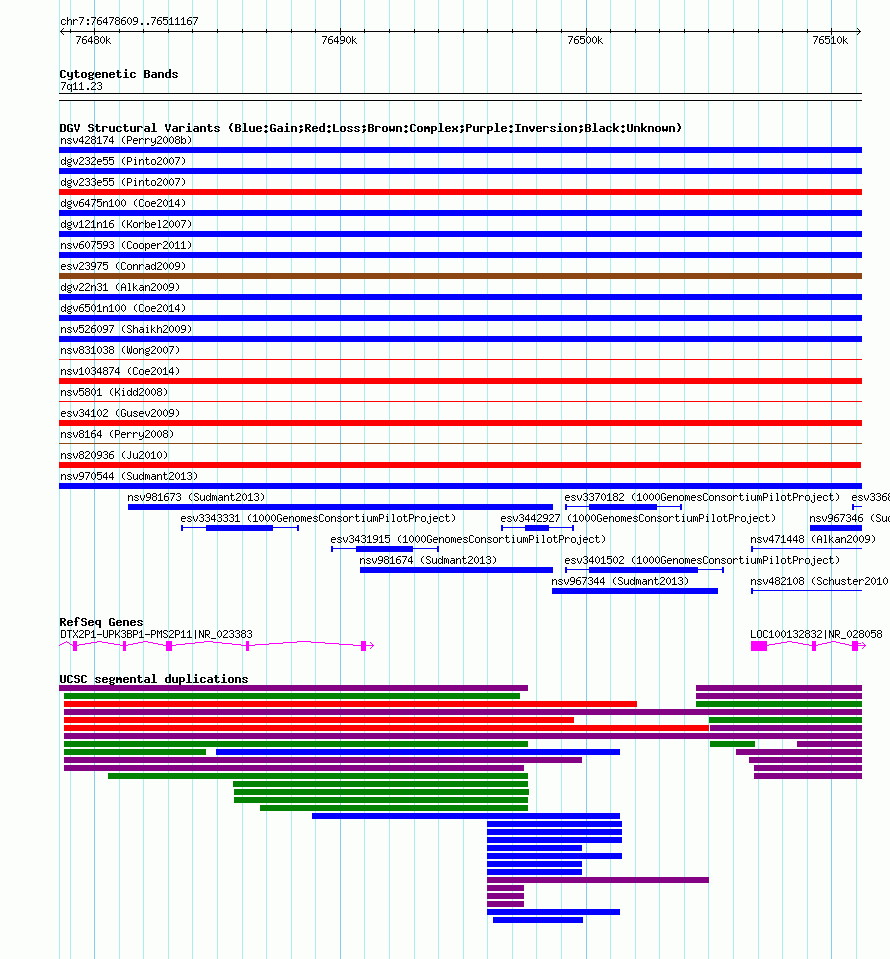Viewport: 890px width, 959px height.
Task: Click the right arrow of the coordinate ruler
Action: click(x=859, y=31)
